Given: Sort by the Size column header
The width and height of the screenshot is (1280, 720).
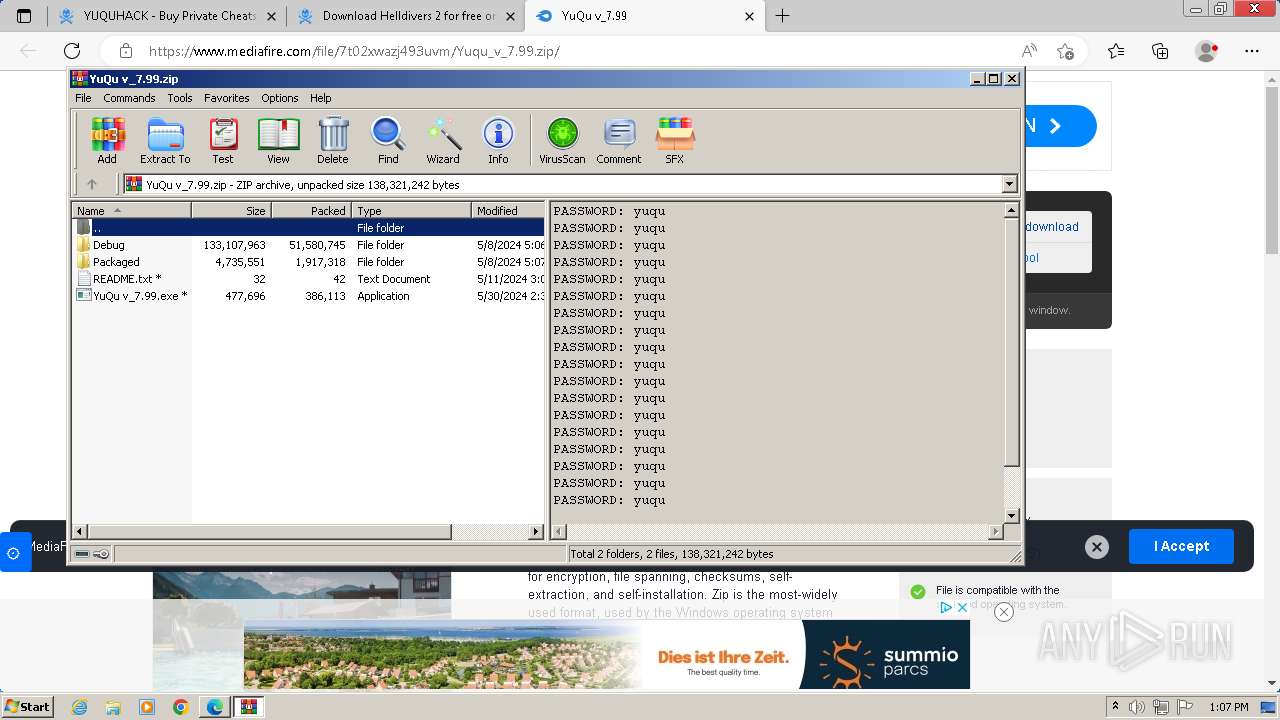Looking at the screenshot, I should [x=231, y=210].
